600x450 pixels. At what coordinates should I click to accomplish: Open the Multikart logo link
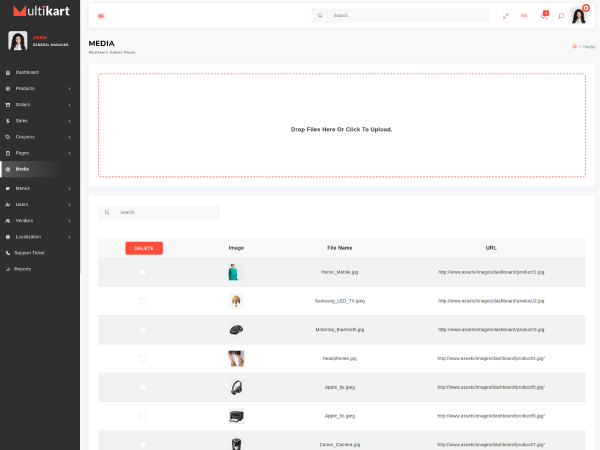click(x=40, y=15)
